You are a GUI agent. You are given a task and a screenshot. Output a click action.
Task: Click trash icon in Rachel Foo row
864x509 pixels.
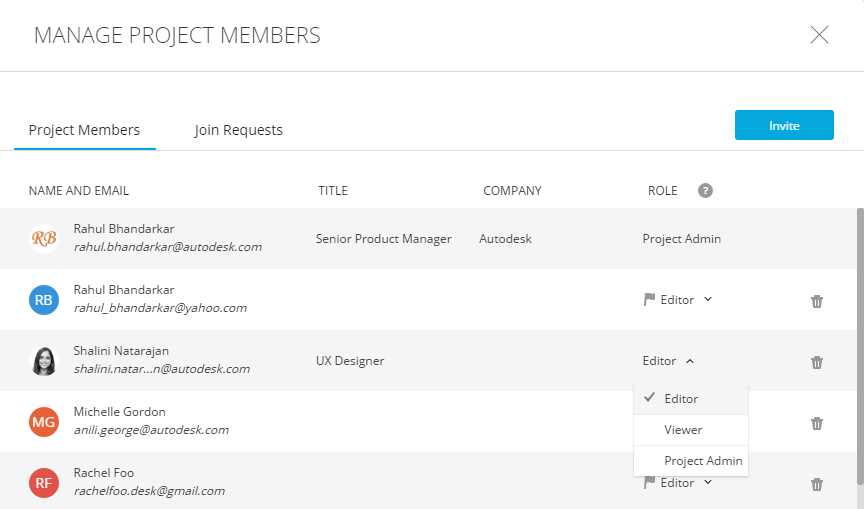pyautogui.click(x=816, y=484)
